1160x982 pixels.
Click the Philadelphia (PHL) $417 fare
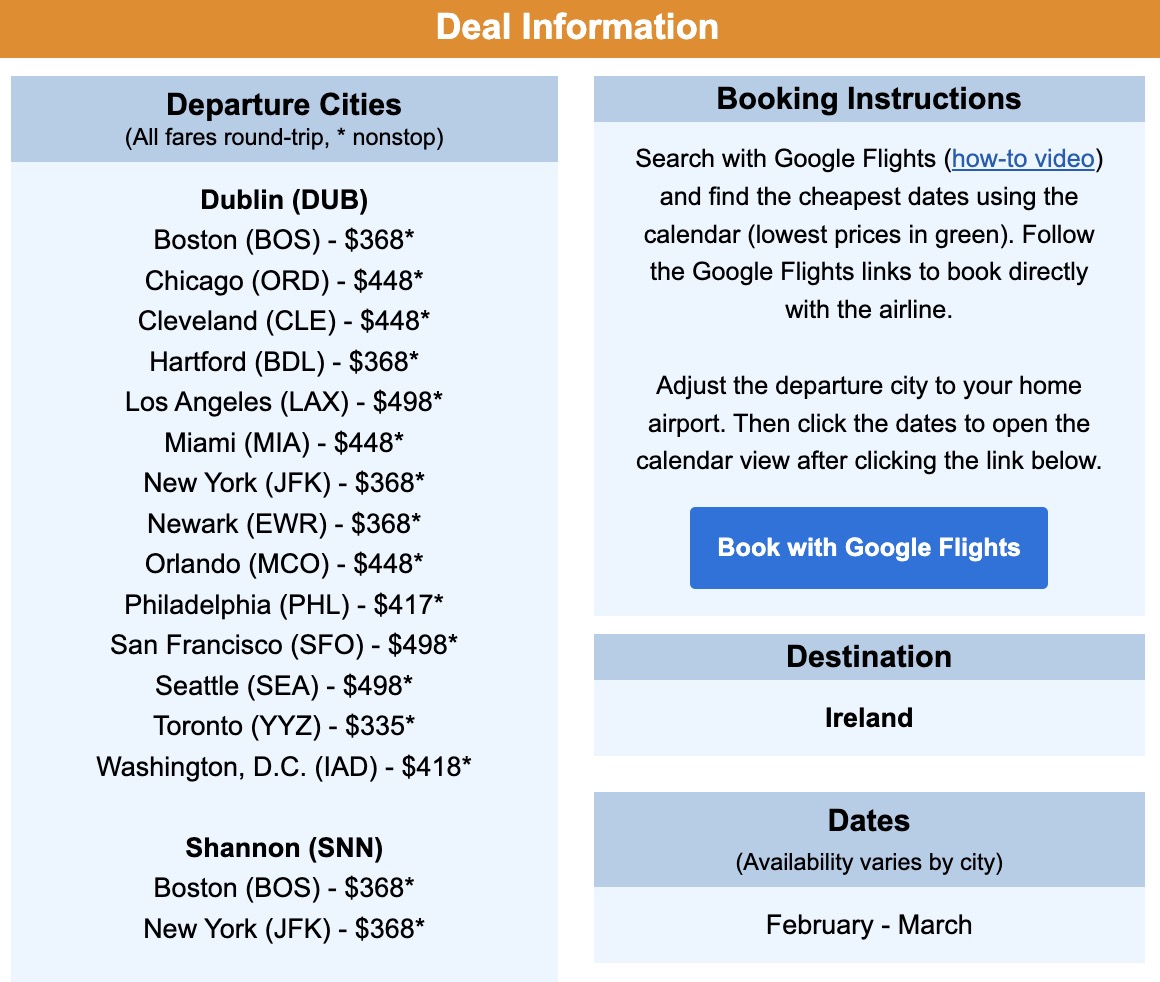(x=283, y=604)
